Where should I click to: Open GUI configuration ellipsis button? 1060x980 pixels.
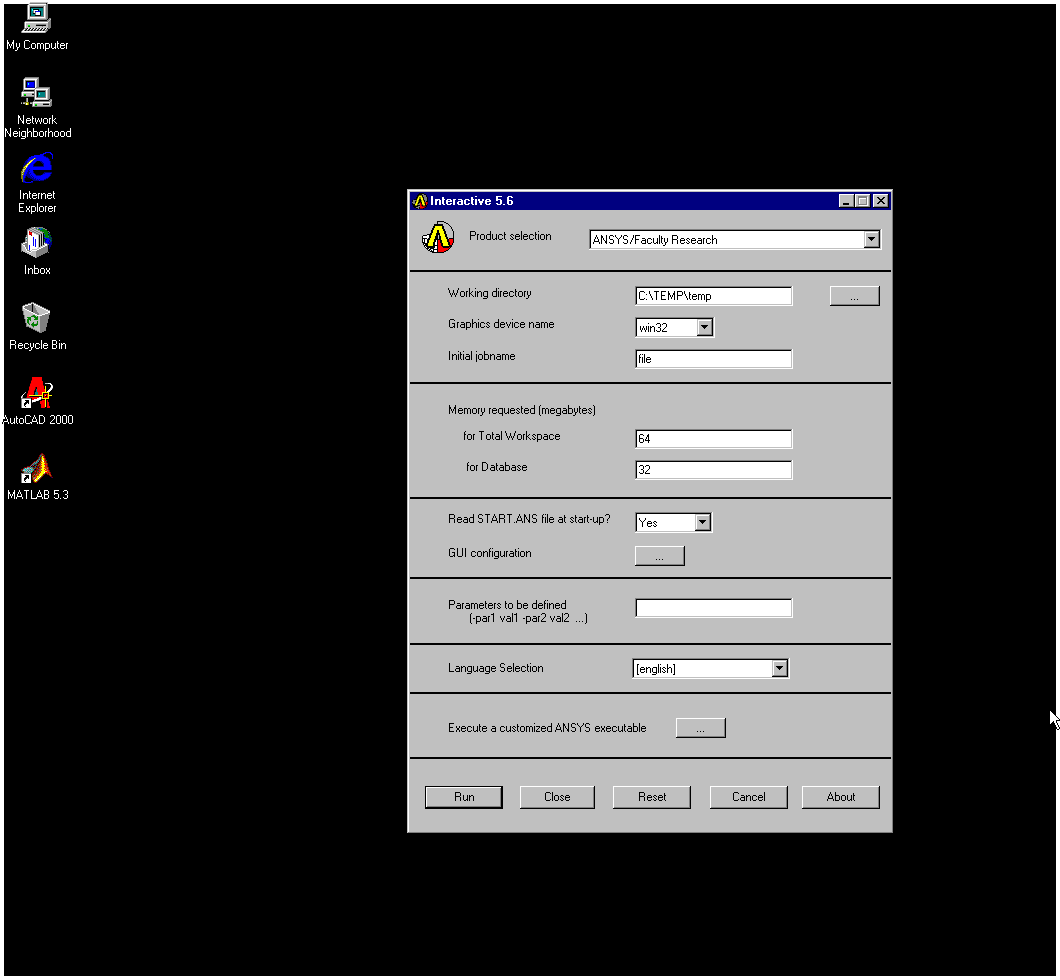point(659,556)
